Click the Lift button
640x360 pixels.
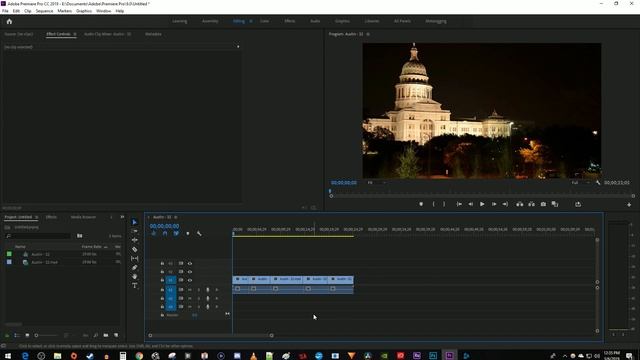tap(520, 204)
